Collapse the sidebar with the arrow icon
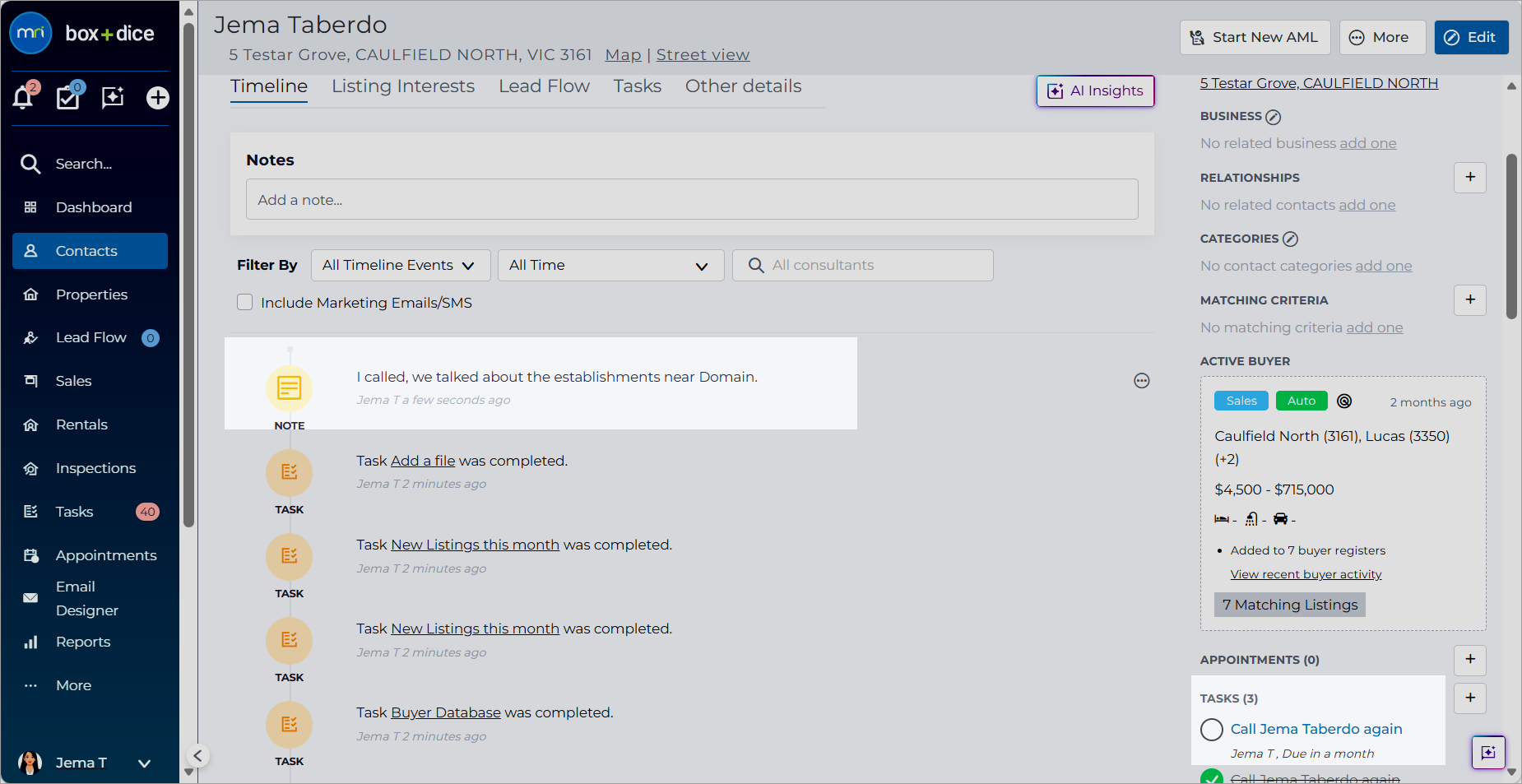 click(x=197, y=756)
